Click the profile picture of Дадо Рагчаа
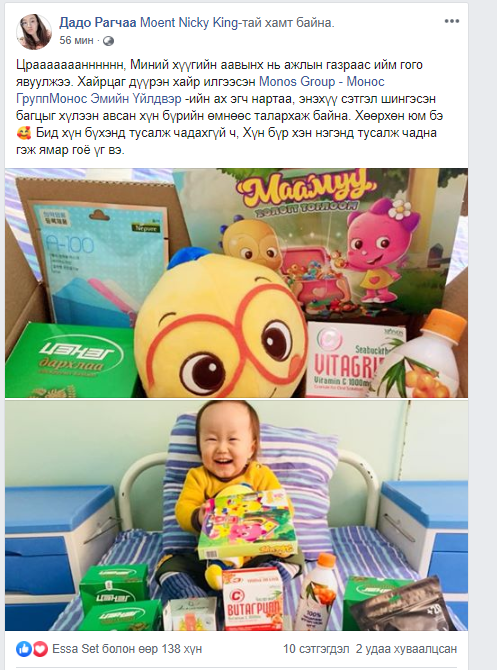The height and width of the screenshot is (670, 497). [x=33, y=31]
